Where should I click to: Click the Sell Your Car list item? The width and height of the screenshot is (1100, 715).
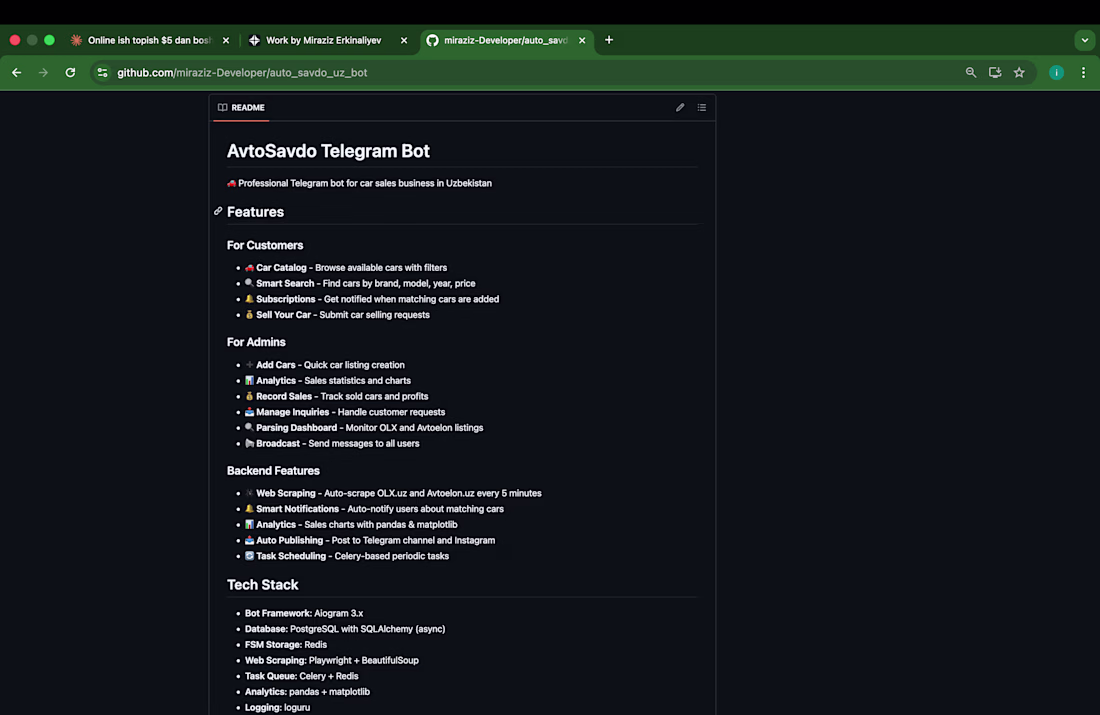tap(337, 315)
